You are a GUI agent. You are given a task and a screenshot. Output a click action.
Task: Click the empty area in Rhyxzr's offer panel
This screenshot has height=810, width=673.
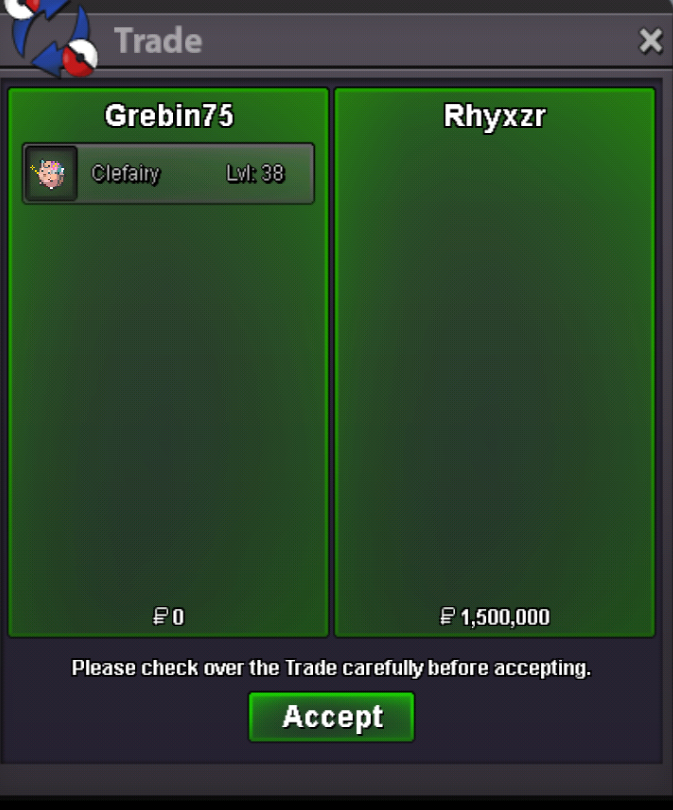(x=495, y=362)
